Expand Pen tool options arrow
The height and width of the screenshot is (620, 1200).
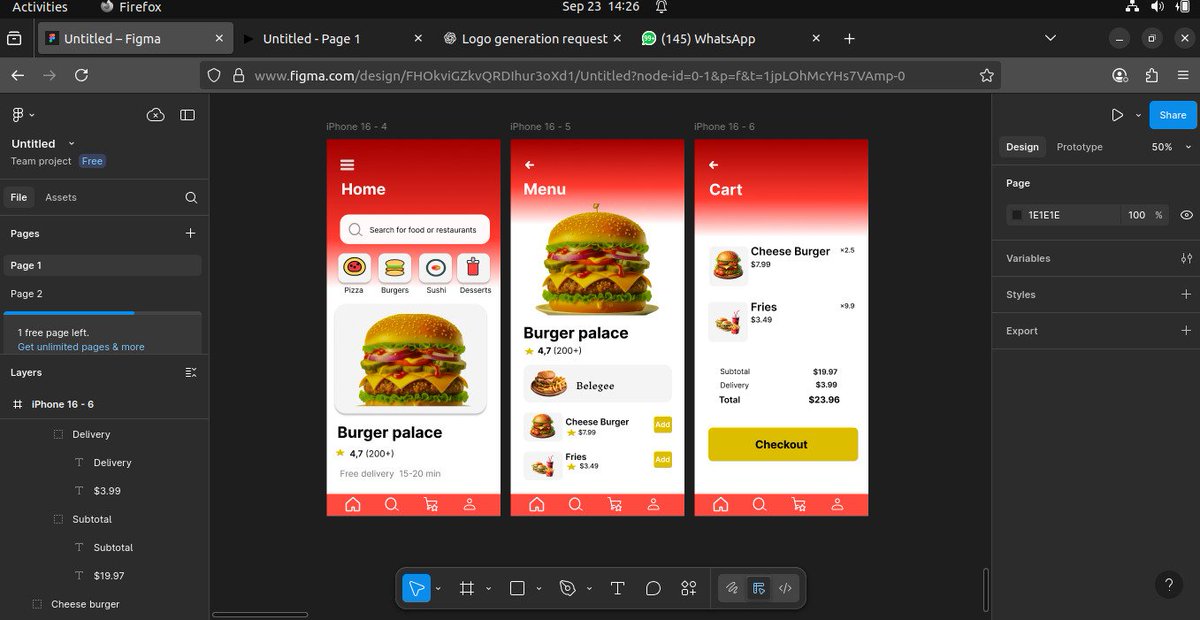coord(590,589)
